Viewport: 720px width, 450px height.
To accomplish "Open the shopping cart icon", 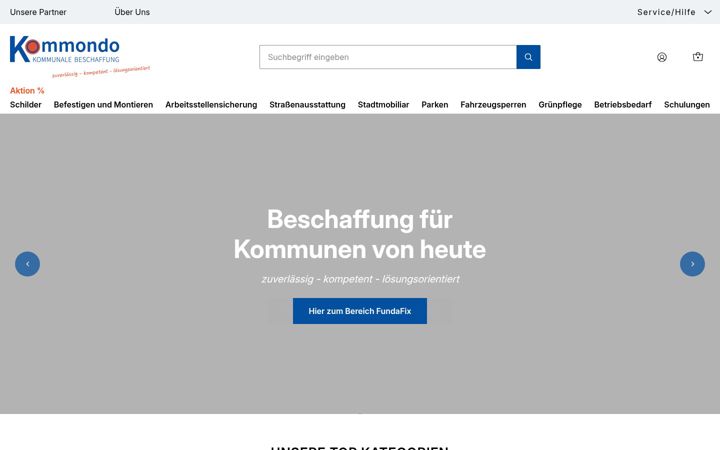I will [x=698, y=57].
